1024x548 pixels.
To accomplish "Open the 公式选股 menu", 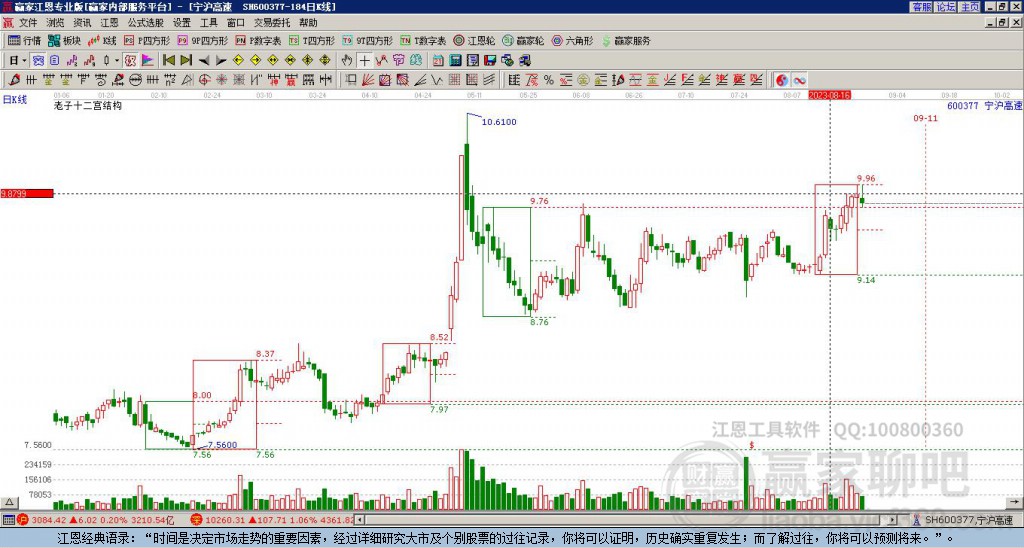I will [146, 23].
